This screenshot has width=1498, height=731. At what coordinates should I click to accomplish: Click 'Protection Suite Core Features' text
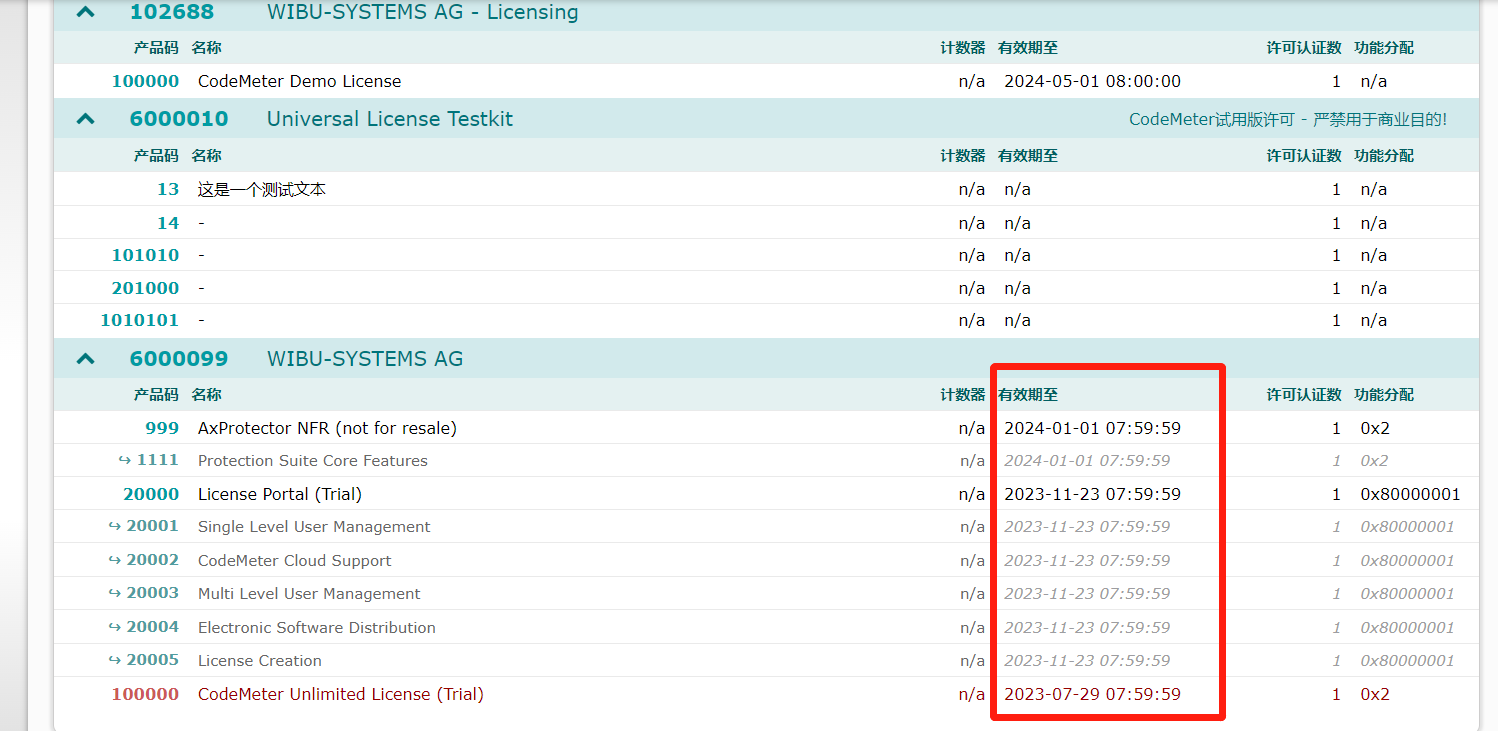[313, 461]
